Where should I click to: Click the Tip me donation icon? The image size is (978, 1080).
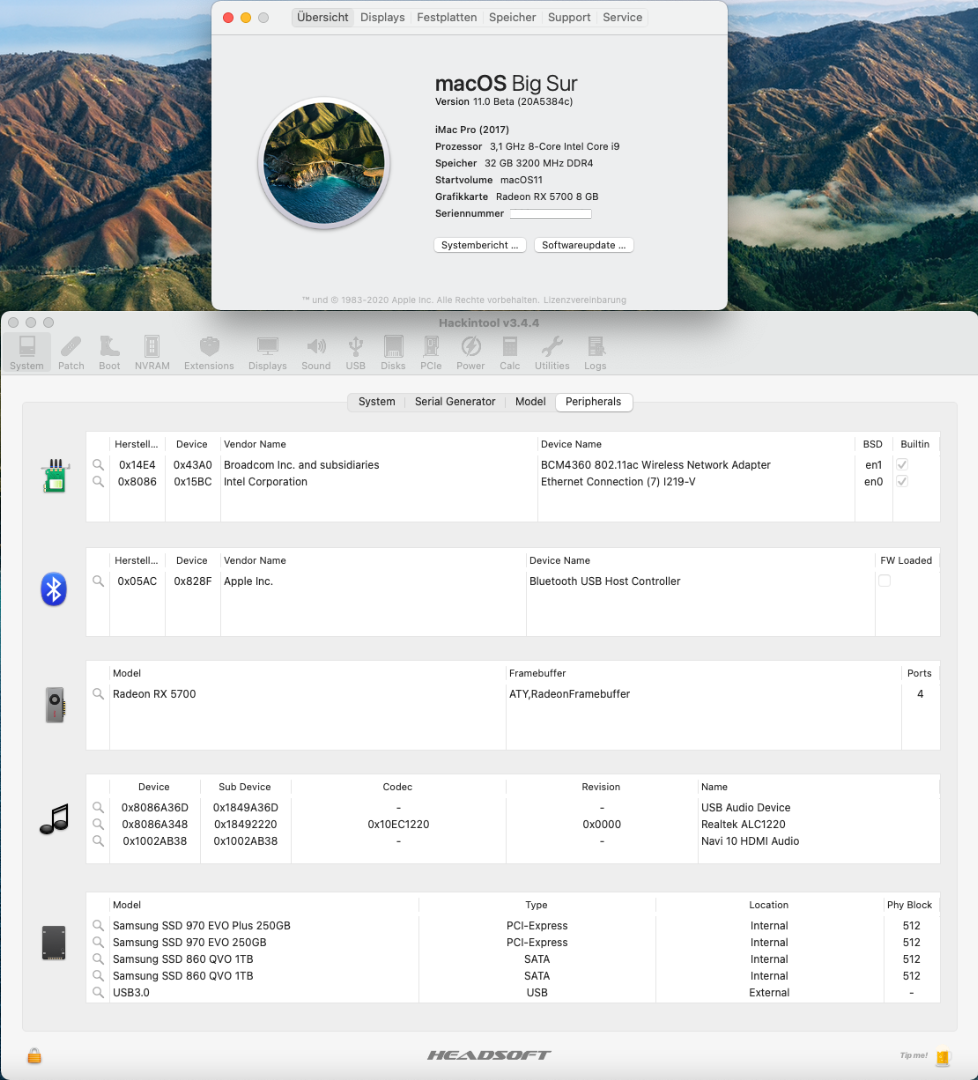[941, 1056]
